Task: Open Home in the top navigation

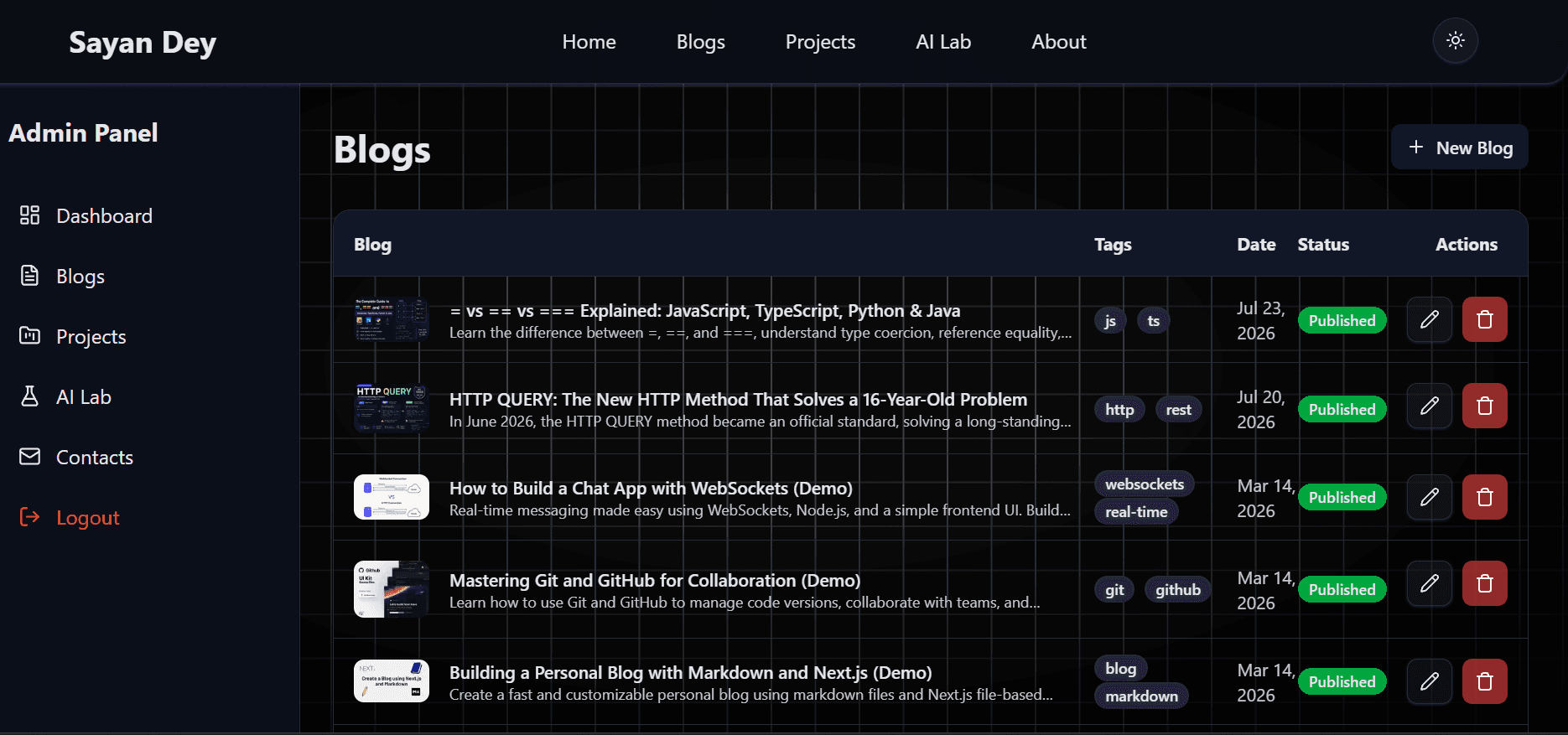Action: tap(589, 42)
